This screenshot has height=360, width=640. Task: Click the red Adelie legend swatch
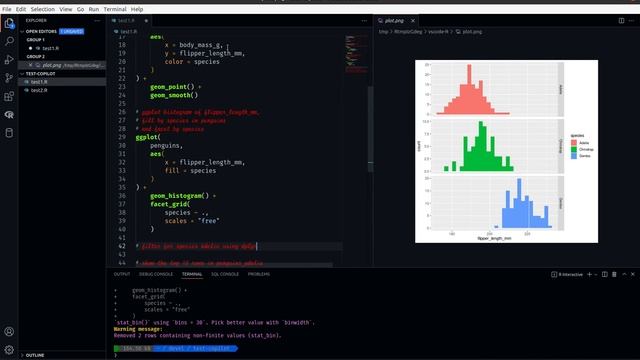pos(573,143)
